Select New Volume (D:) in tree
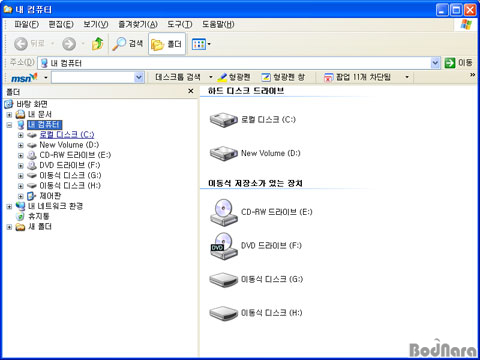 [69, 145]
